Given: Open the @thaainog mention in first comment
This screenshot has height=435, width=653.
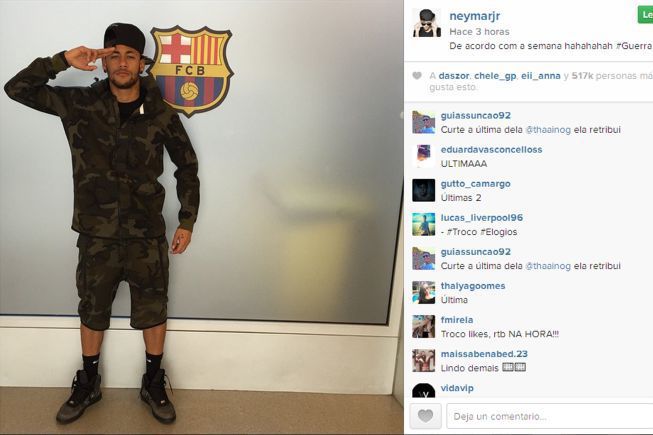Looking at the screenshot, I should click(548, 129).
